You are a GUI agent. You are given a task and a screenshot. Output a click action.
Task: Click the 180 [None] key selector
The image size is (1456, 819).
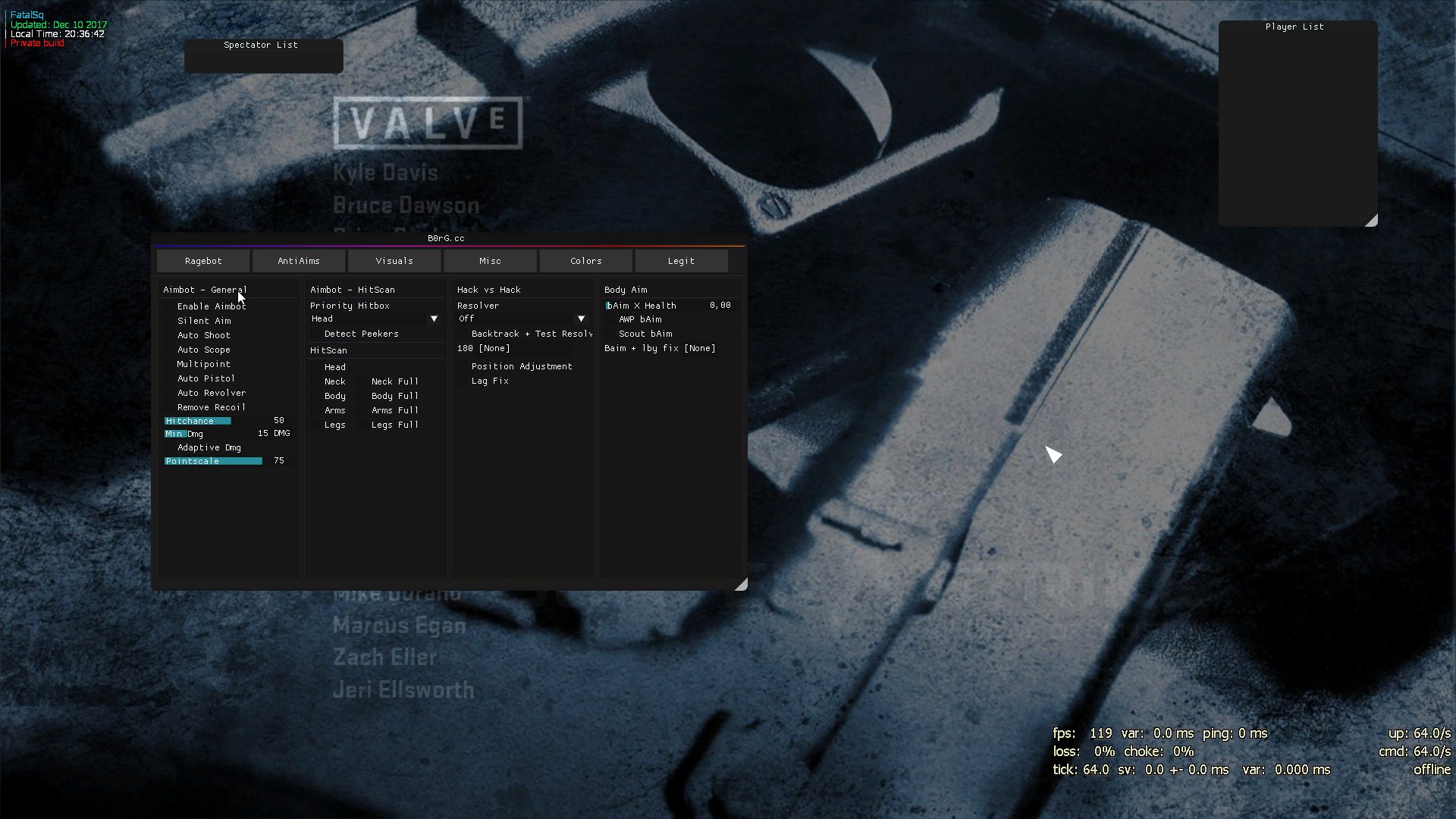[x=484, y=349]
